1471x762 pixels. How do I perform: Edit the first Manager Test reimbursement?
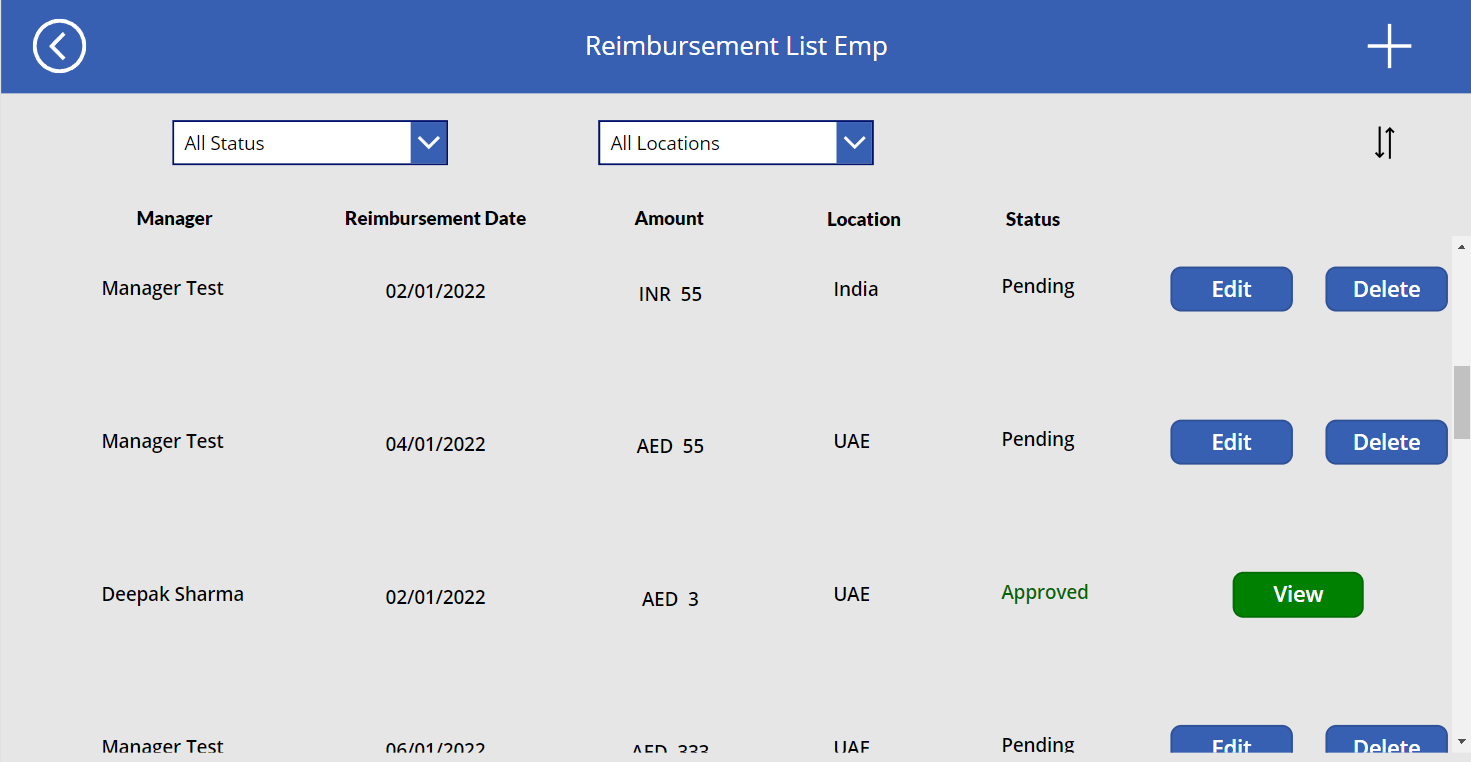pos(1231,289)
